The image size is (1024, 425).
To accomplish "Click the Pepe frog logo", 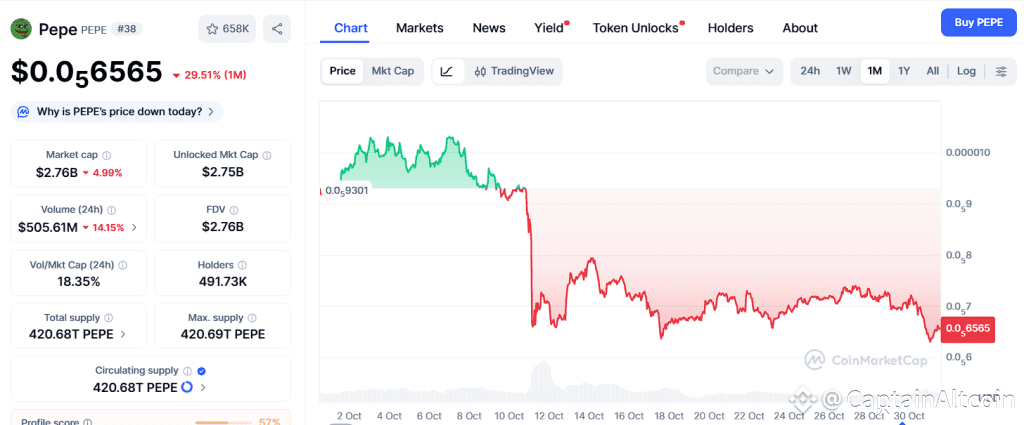I will (21, 29).
